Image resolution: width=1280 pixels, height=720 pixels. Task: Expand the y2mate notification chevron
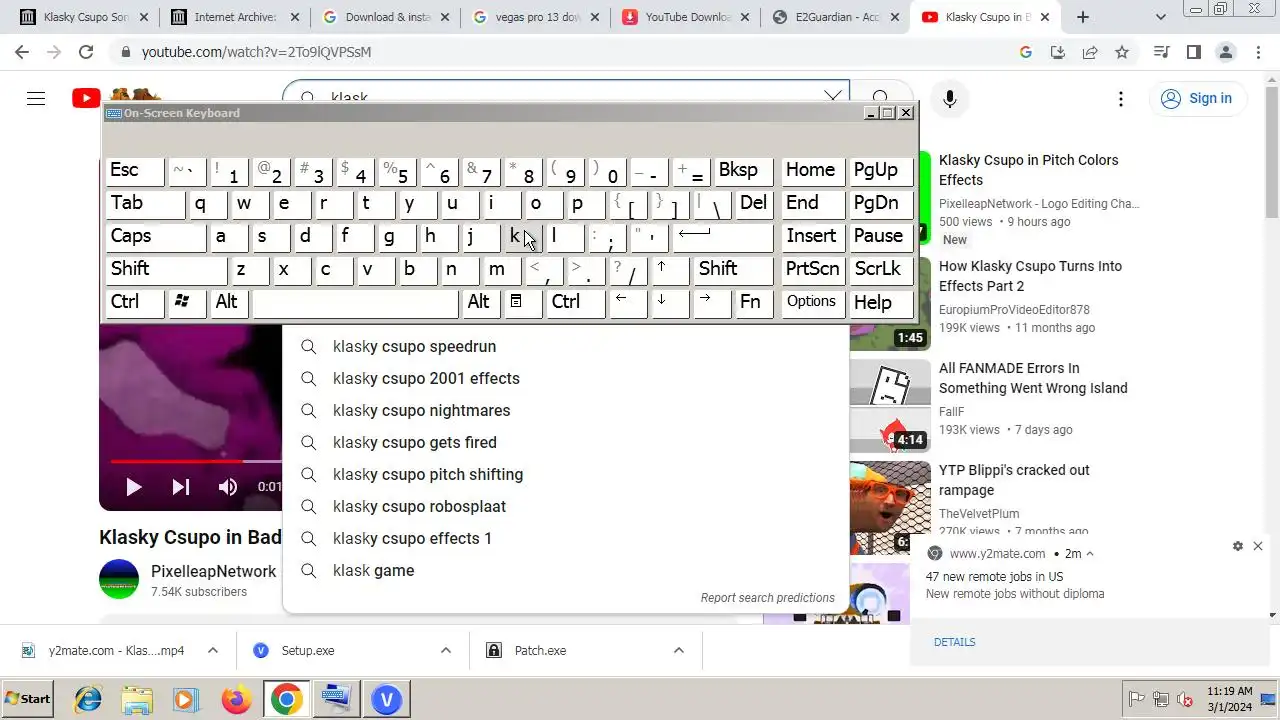[x=1090, y=554]
